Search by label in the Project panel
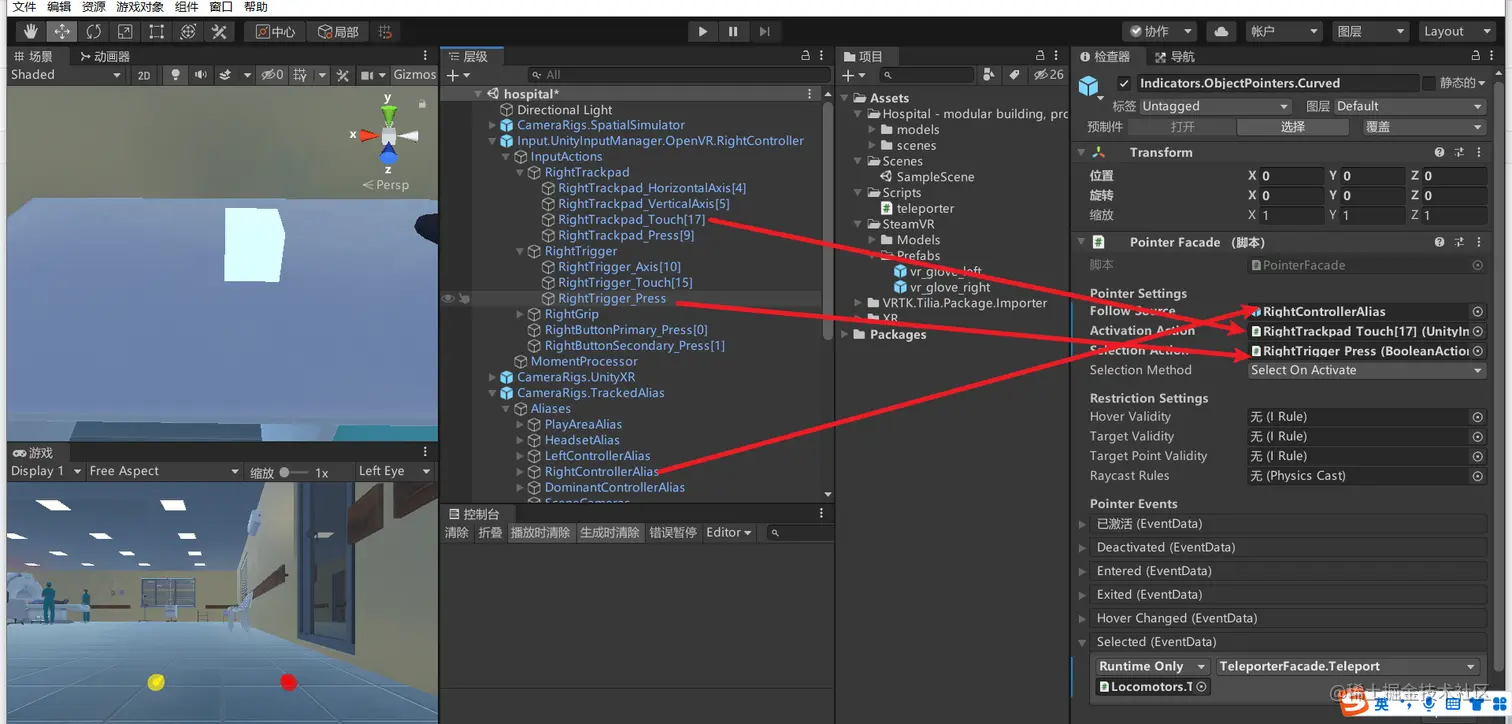This screenshot has width=1512, height=724. [1014, 75]
